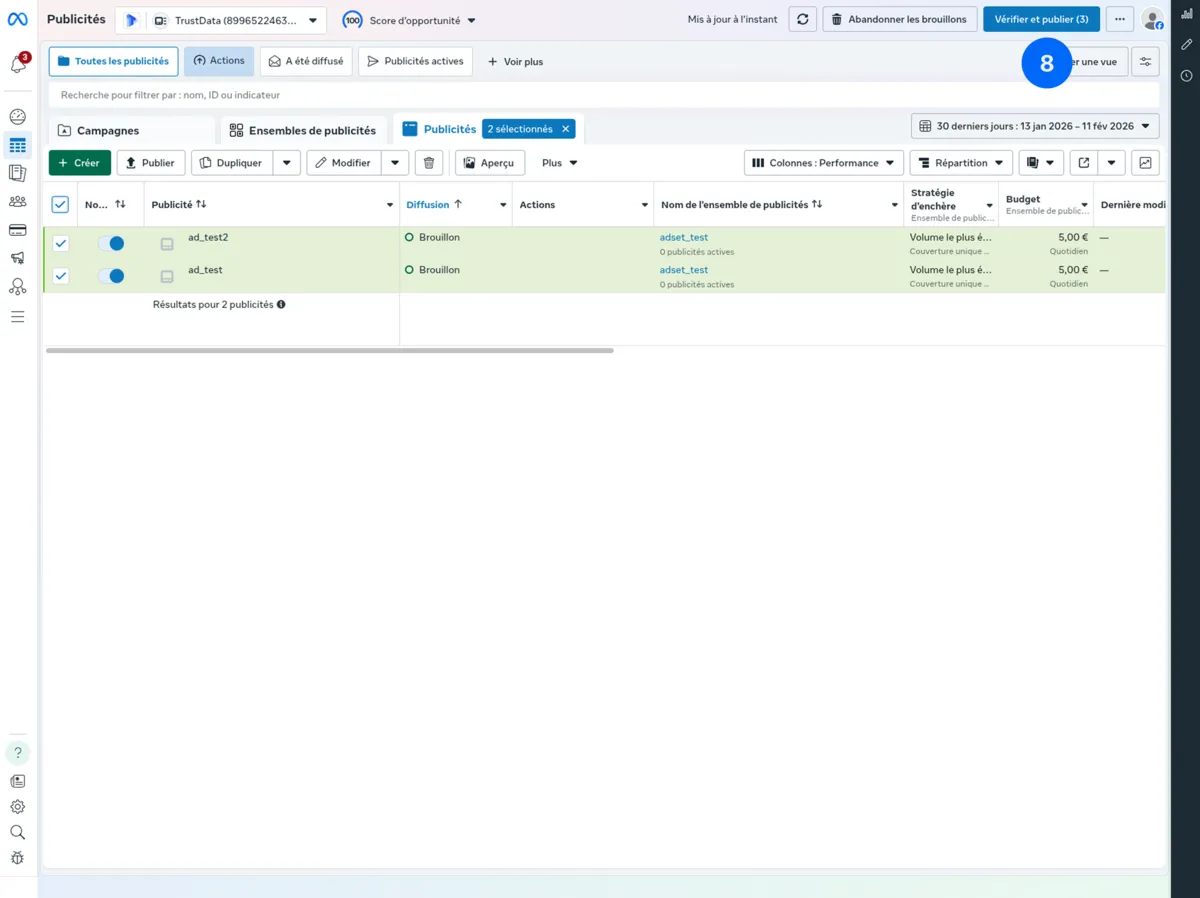Viewport: 1200px width, 898px height.
Task: Uncheck the select-all header checkbox
Action: pyautogui.click(x=60, y=204)
